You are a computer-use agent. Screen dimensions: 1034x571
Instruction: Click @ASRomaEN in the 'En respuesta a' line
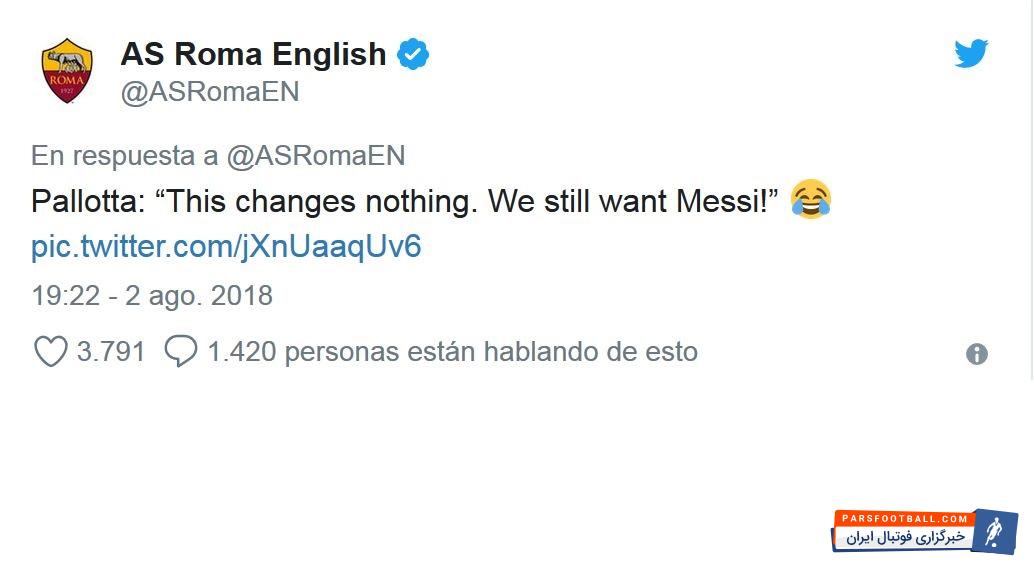[x=315, y=156]
